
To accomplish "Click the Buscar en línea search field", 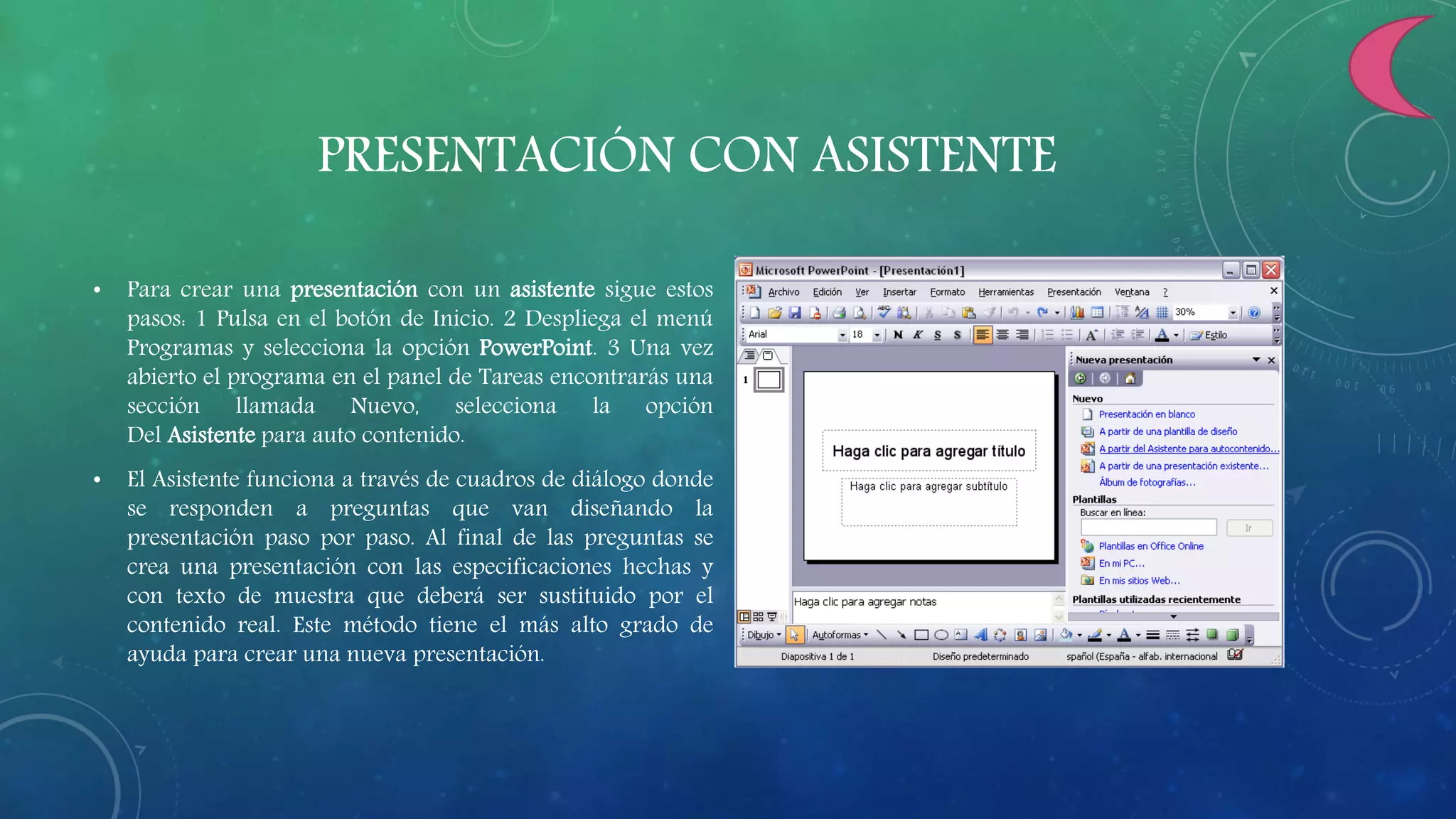I will [1148, 528].
